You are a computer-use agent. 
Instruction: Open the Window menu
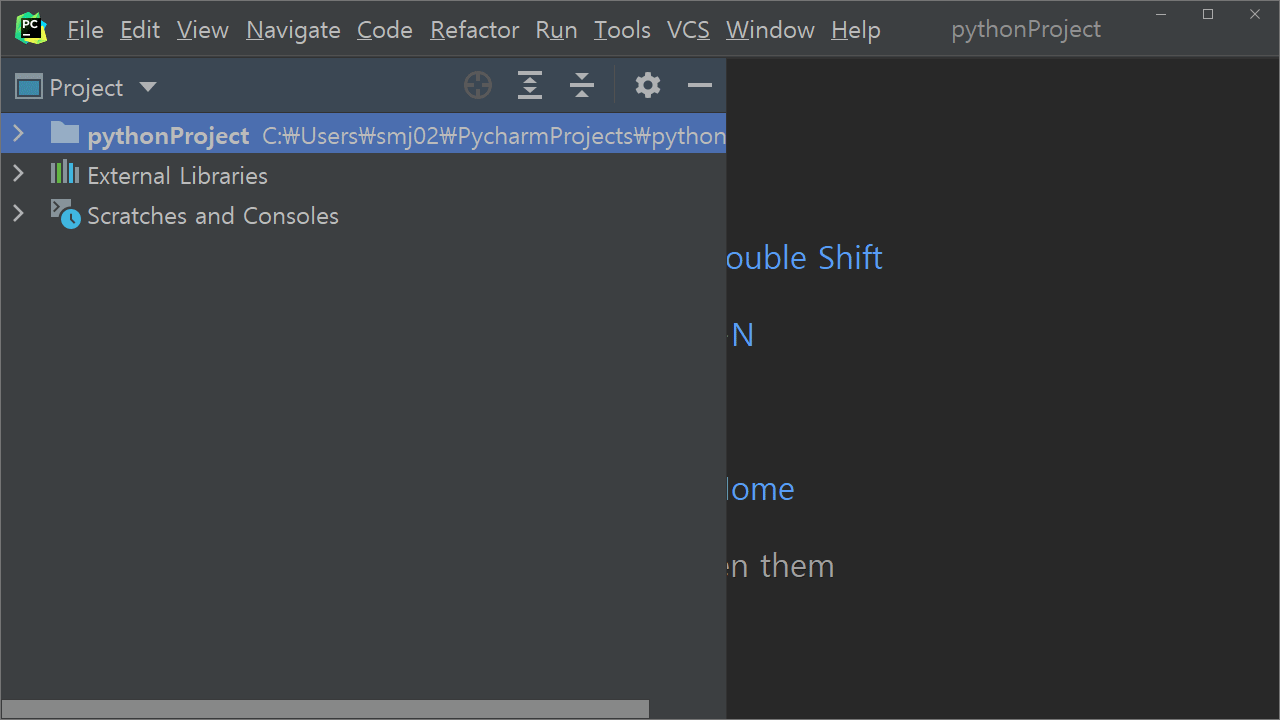coord(770,30)
